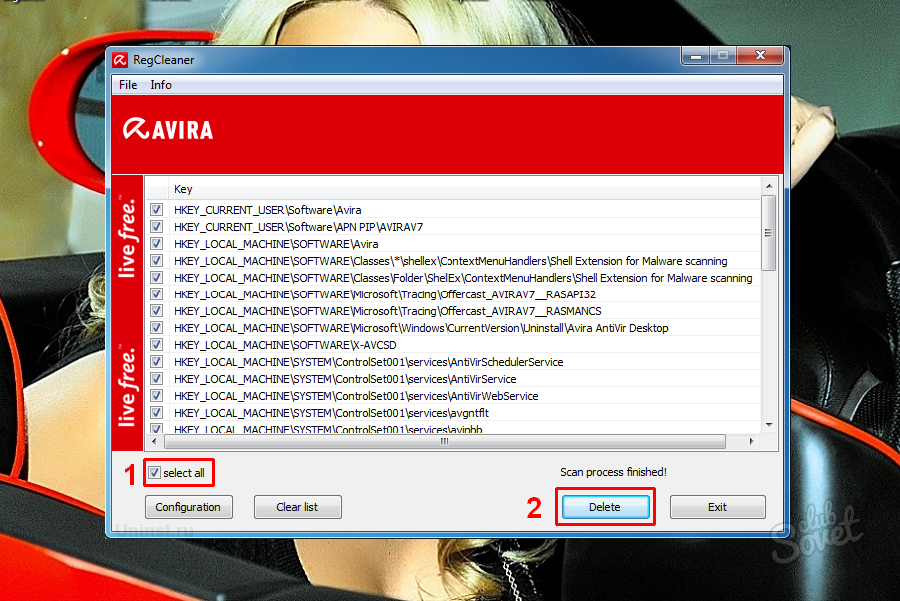Toggle checkbox for the X-AVCSD key

[x=156, y=345]
